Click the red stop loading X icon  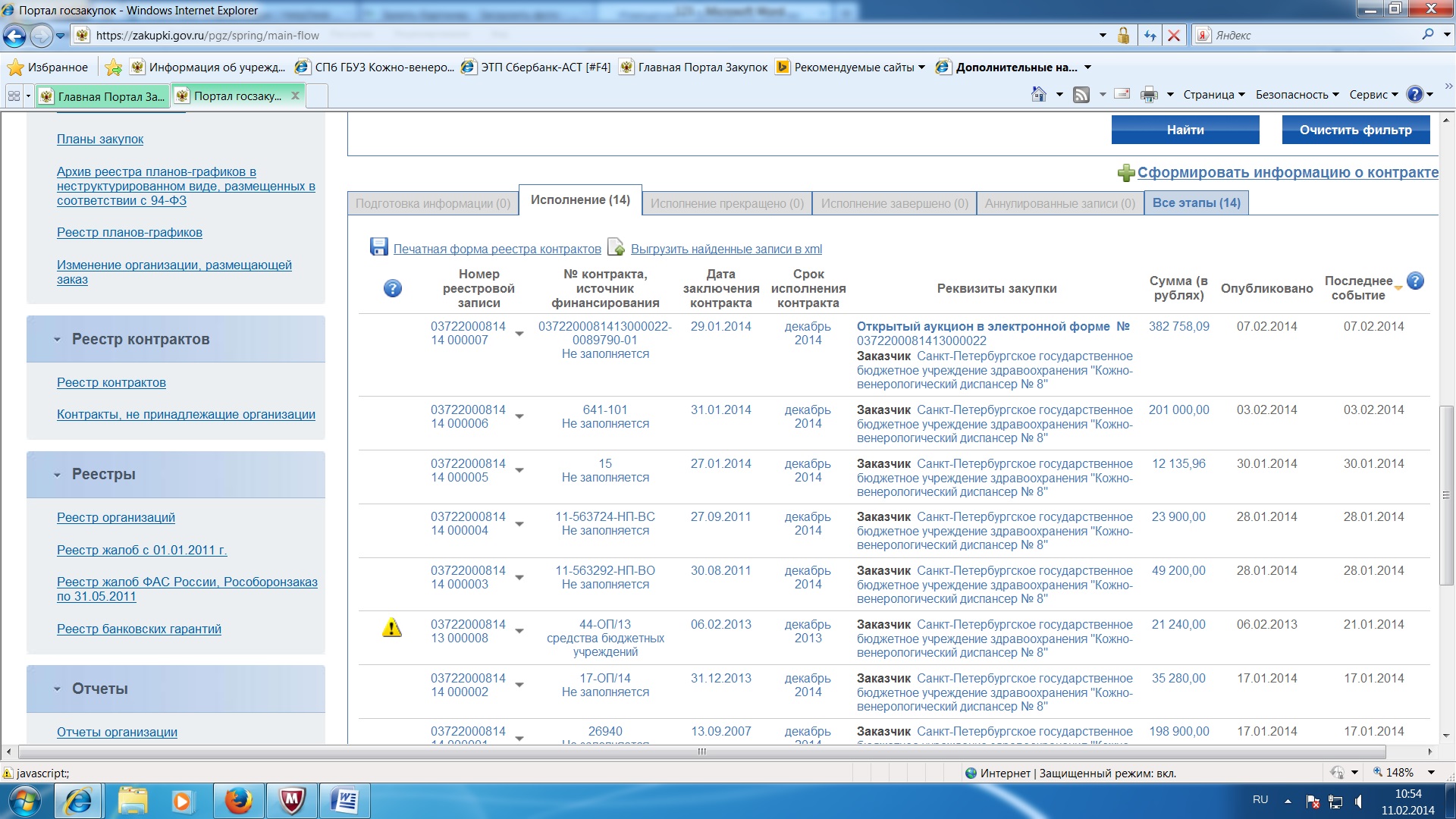1173,36
